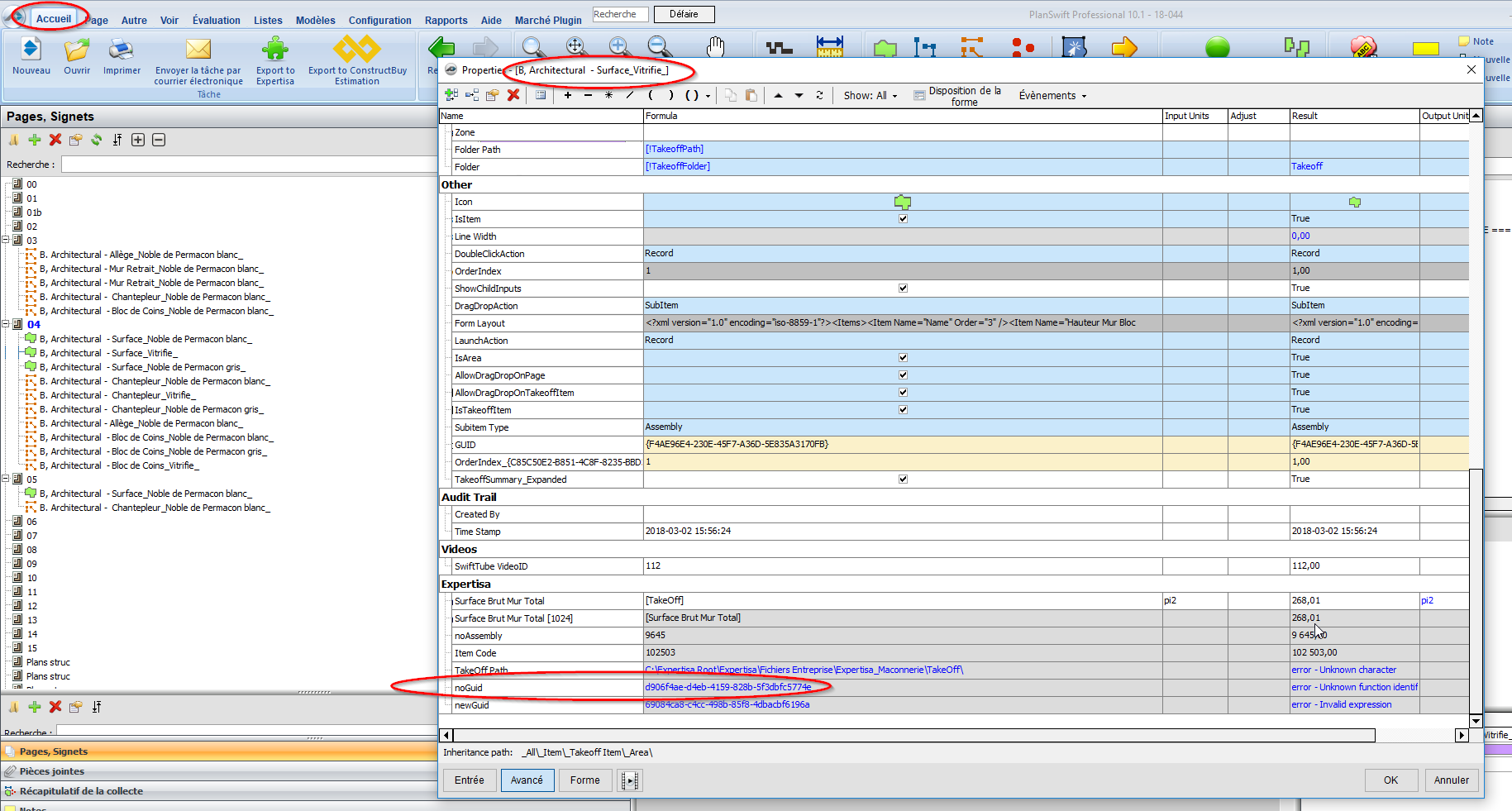The width and height of the screenshot is (1512, 811).
Task: Open the Évènements dropdown menu
Action: tap(1052, 96)
